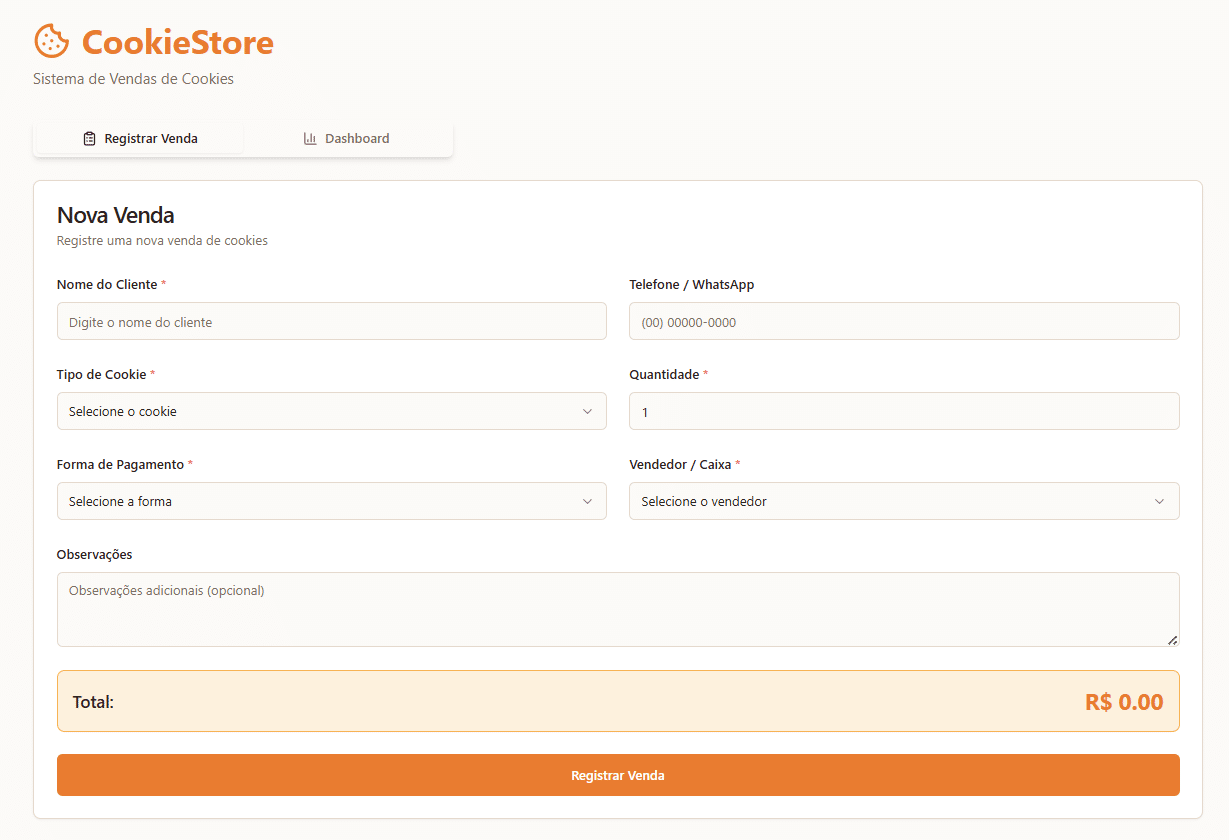Click the clipboard icon in Registrar Venda tab
1229x840 pixels.
[x=90, y=139]
